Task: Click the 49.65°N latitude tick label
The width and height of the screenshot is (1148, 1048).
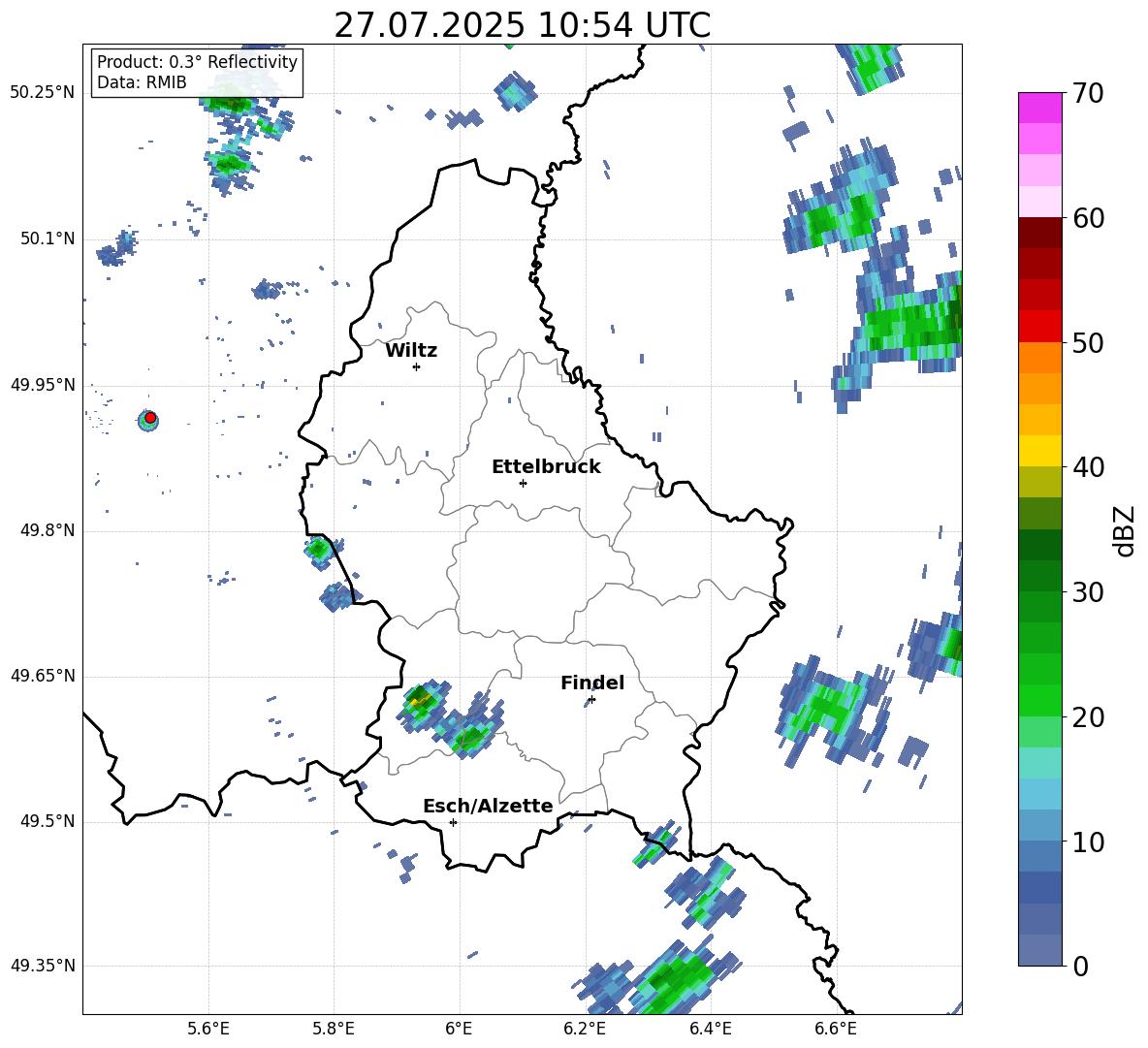Action: pos(43,676)
